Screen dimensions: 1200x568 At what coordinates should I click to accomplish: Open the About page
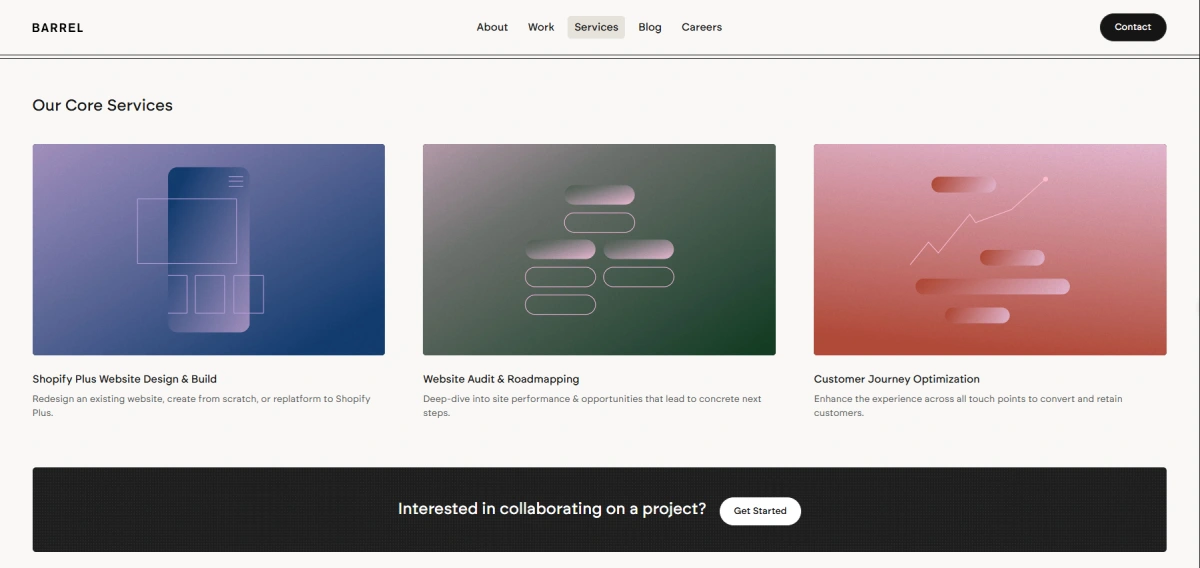(x=492, y=27)
